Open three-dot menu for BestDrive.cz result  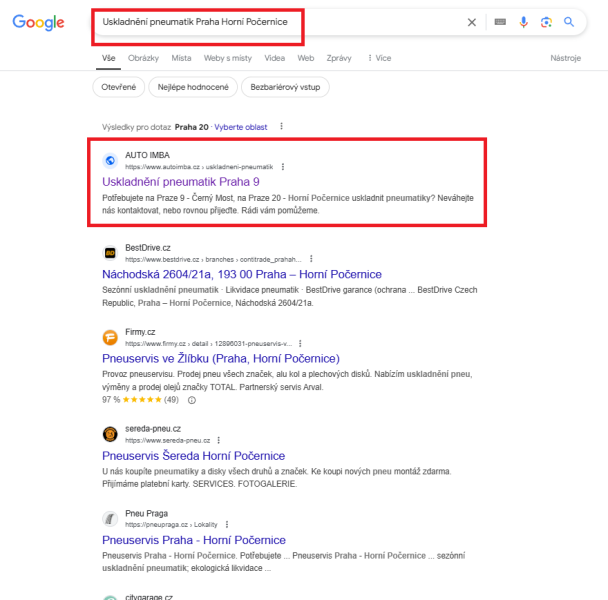coord(311,259)
